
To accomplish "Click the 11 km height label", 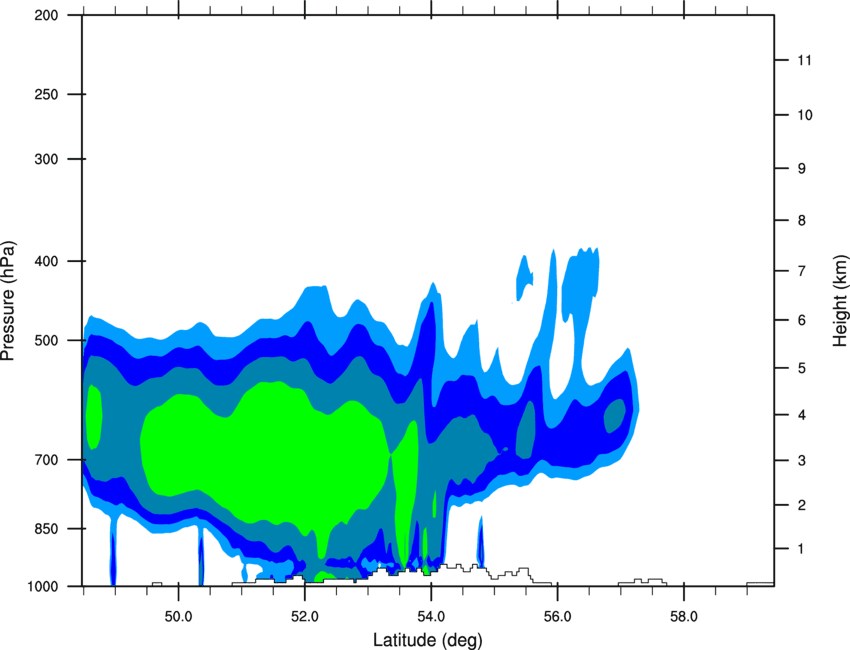I will [x=804, y=60].
